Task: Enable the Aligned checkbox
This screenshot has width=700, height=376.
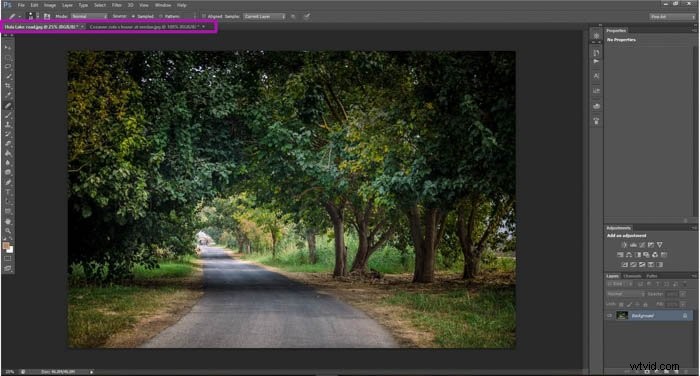Action: tap(204, 16)
